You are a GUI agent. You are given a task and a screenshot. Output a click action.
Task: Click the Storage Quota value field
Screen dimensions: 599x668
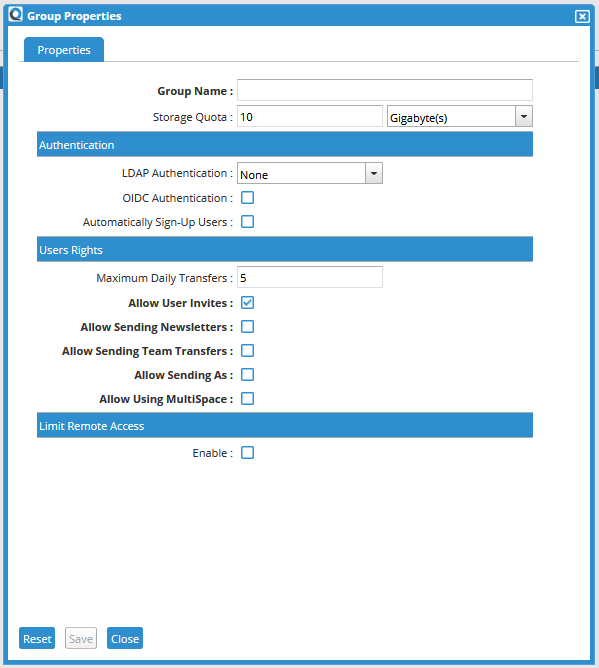[310, 116]
